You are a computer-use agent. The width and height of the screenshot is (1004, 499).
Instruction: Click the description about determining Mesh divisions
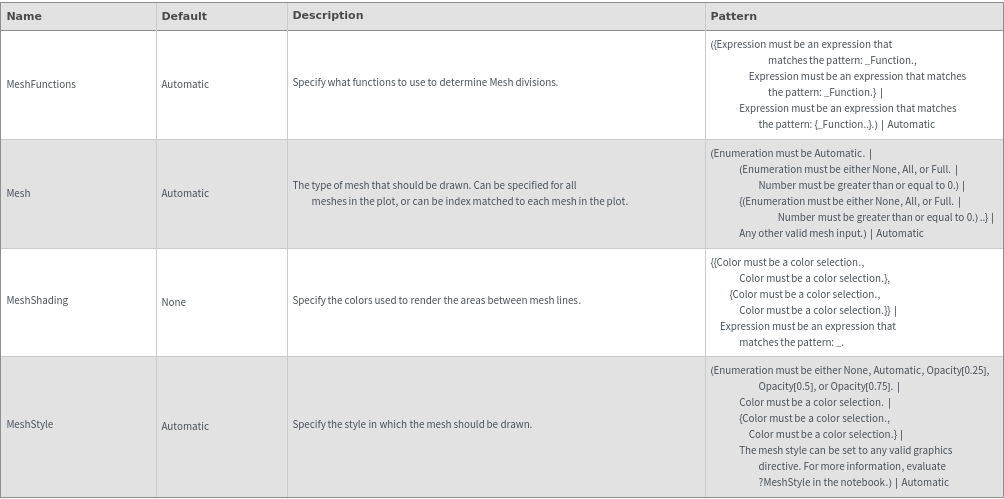(425, 83)
